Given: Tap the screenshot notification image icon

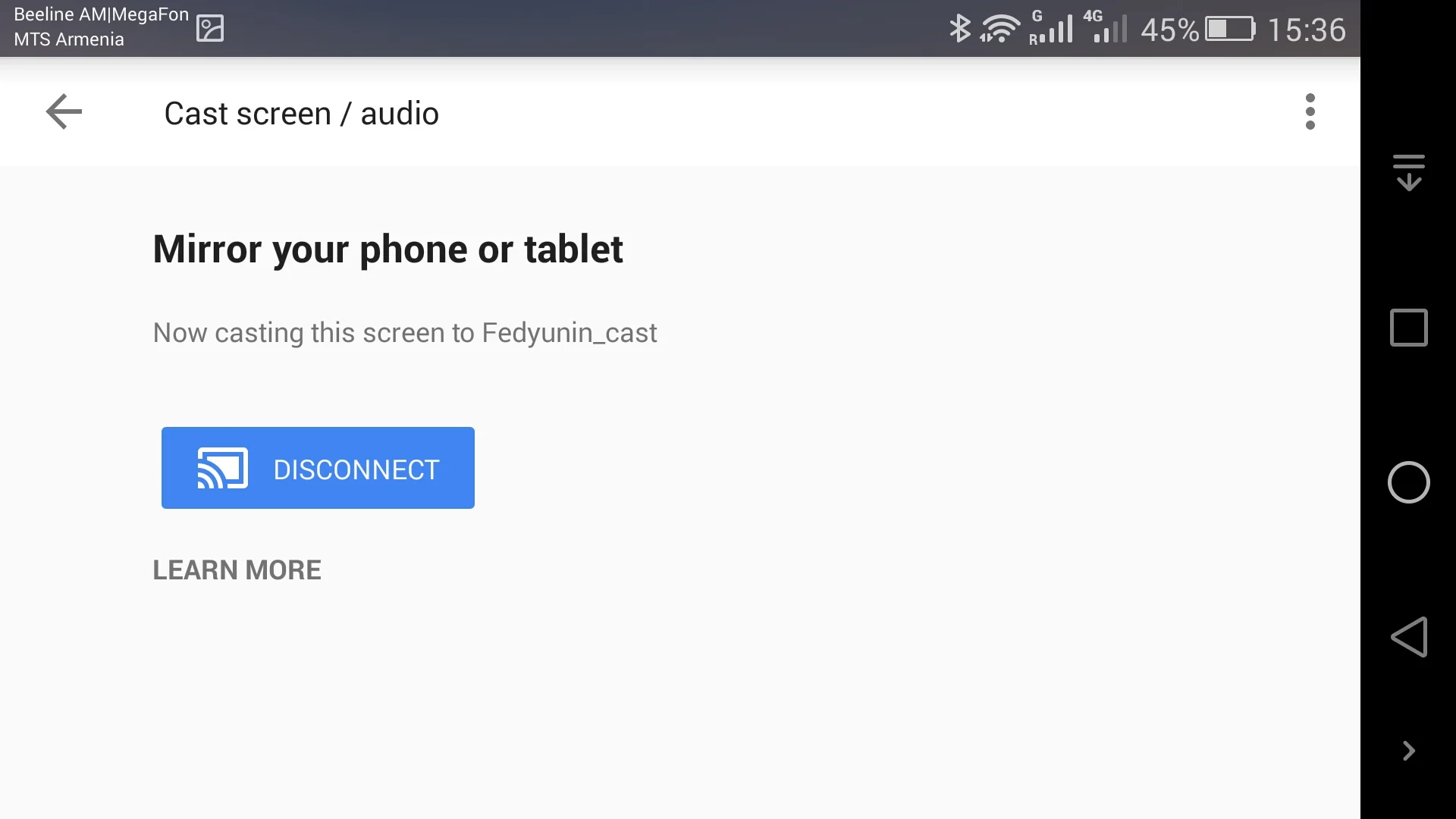Looking at the screenshot, I should pyautogui.click(x=210, y=29).
